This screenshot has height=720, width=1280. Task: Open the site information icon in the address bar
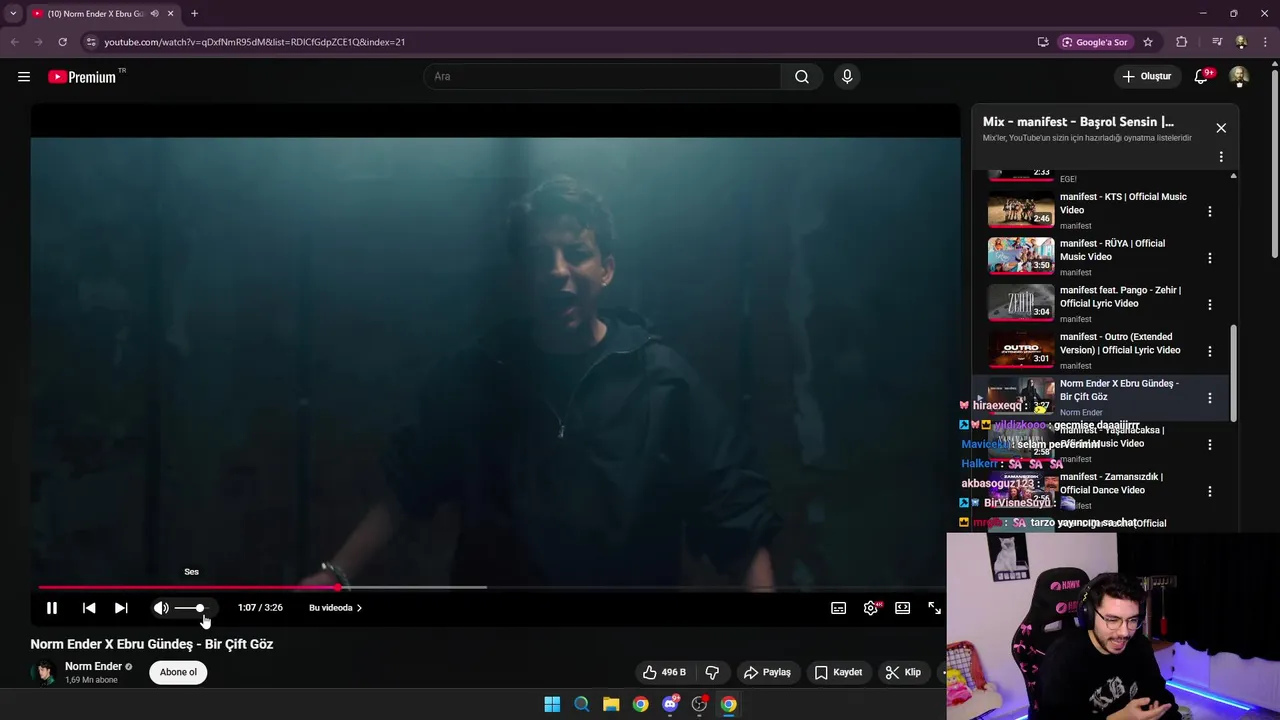[x=90, y=42]
